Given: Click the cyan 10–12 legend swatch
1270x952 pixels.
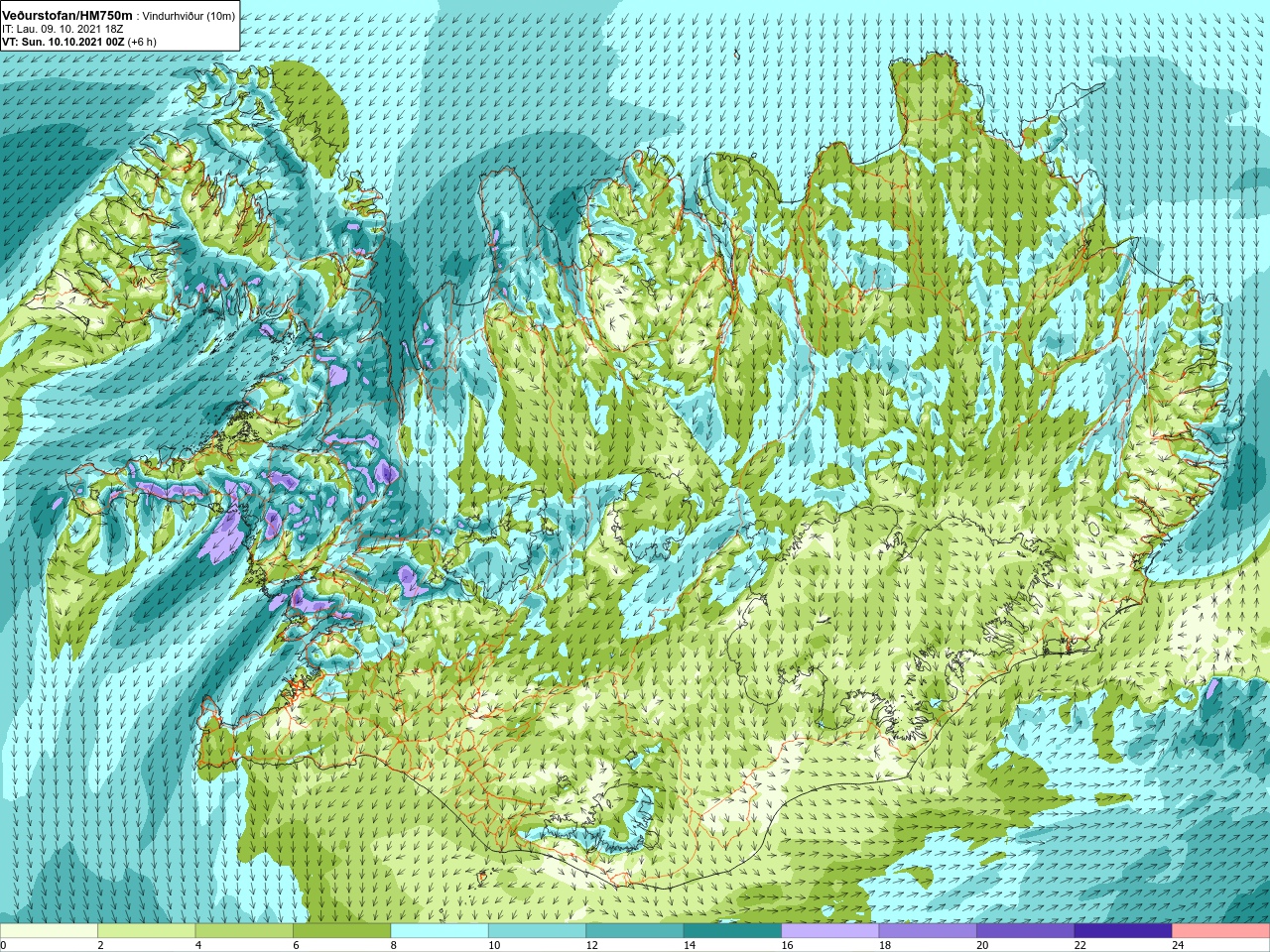Looking at the screenshot, I should pyautogui.click(x=537, y=931).
